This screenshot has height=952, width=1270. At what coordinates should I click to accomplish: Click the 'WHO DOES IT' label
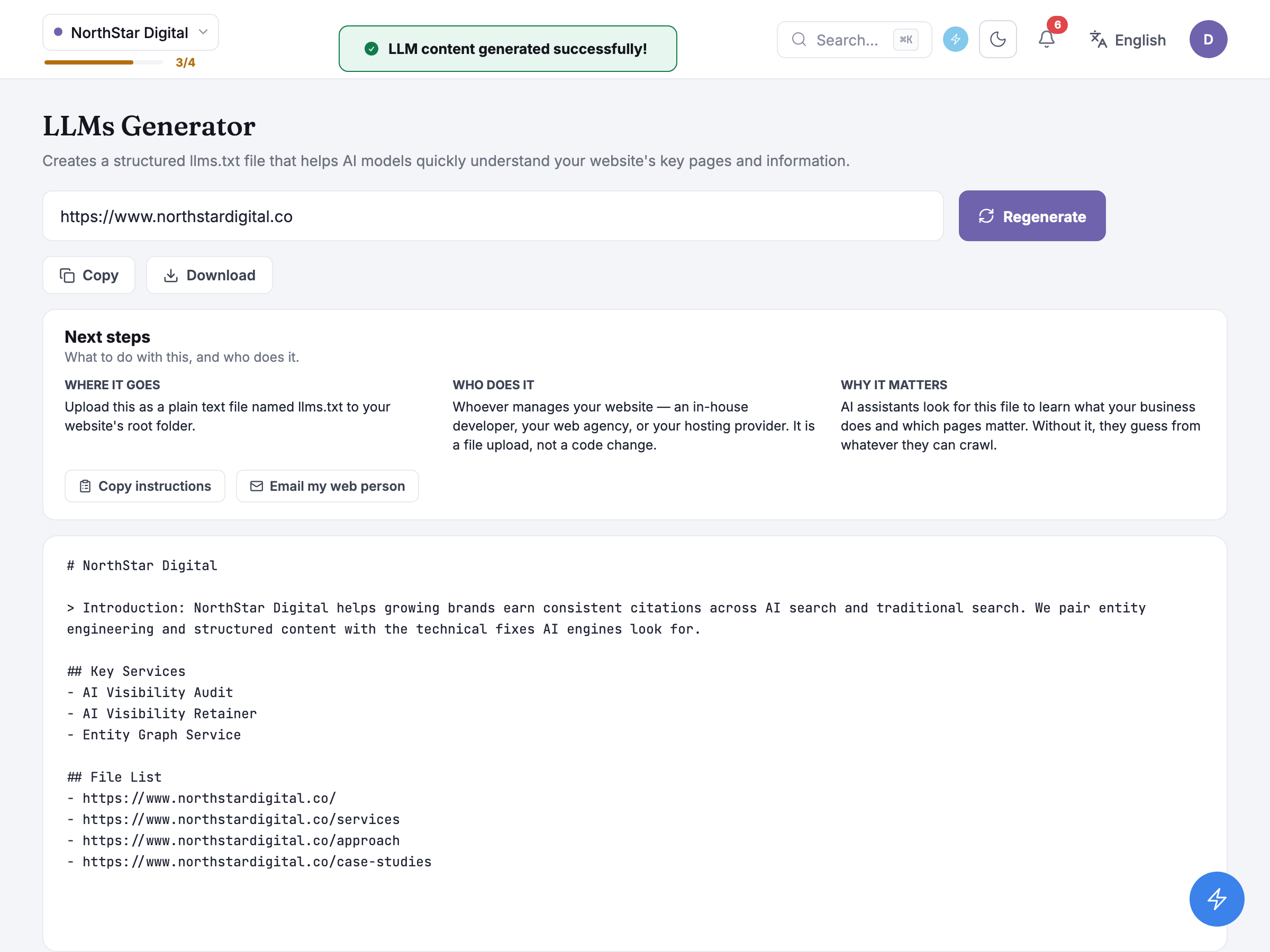[493, 385]
